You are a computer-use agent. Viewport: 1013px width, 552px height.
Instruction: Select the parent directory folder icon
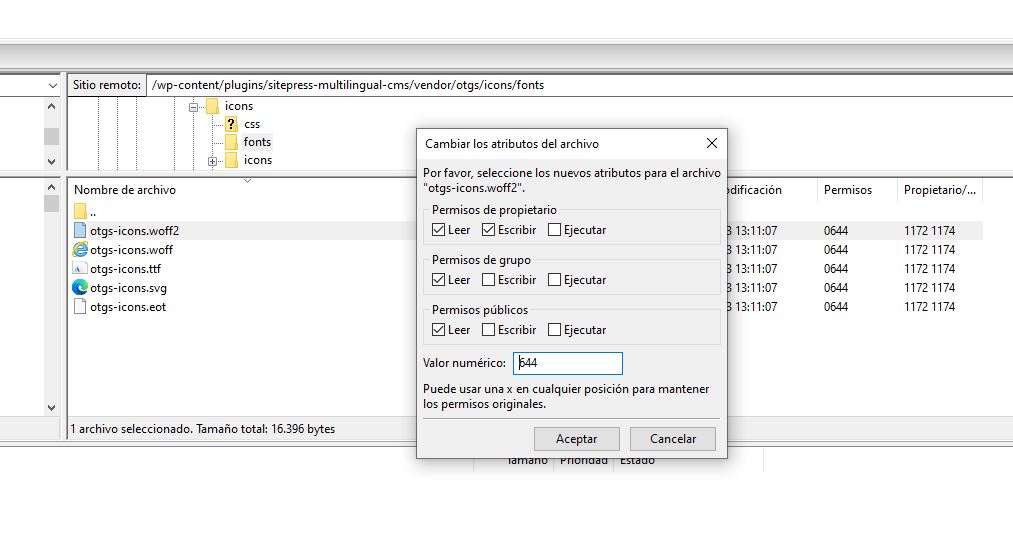coord(80,212)
